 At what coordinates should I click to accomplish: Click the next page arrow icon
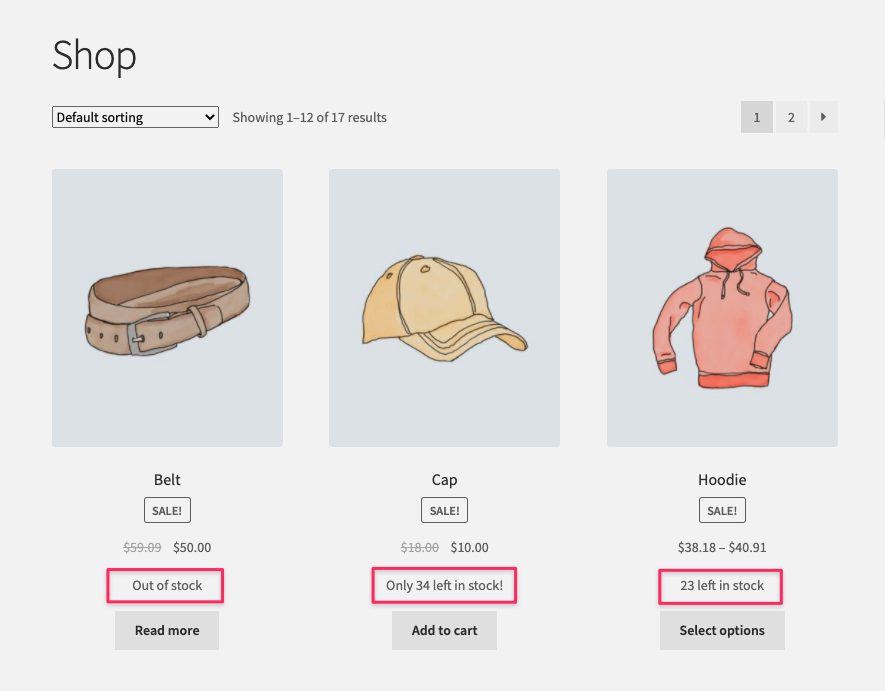point(823,117)
